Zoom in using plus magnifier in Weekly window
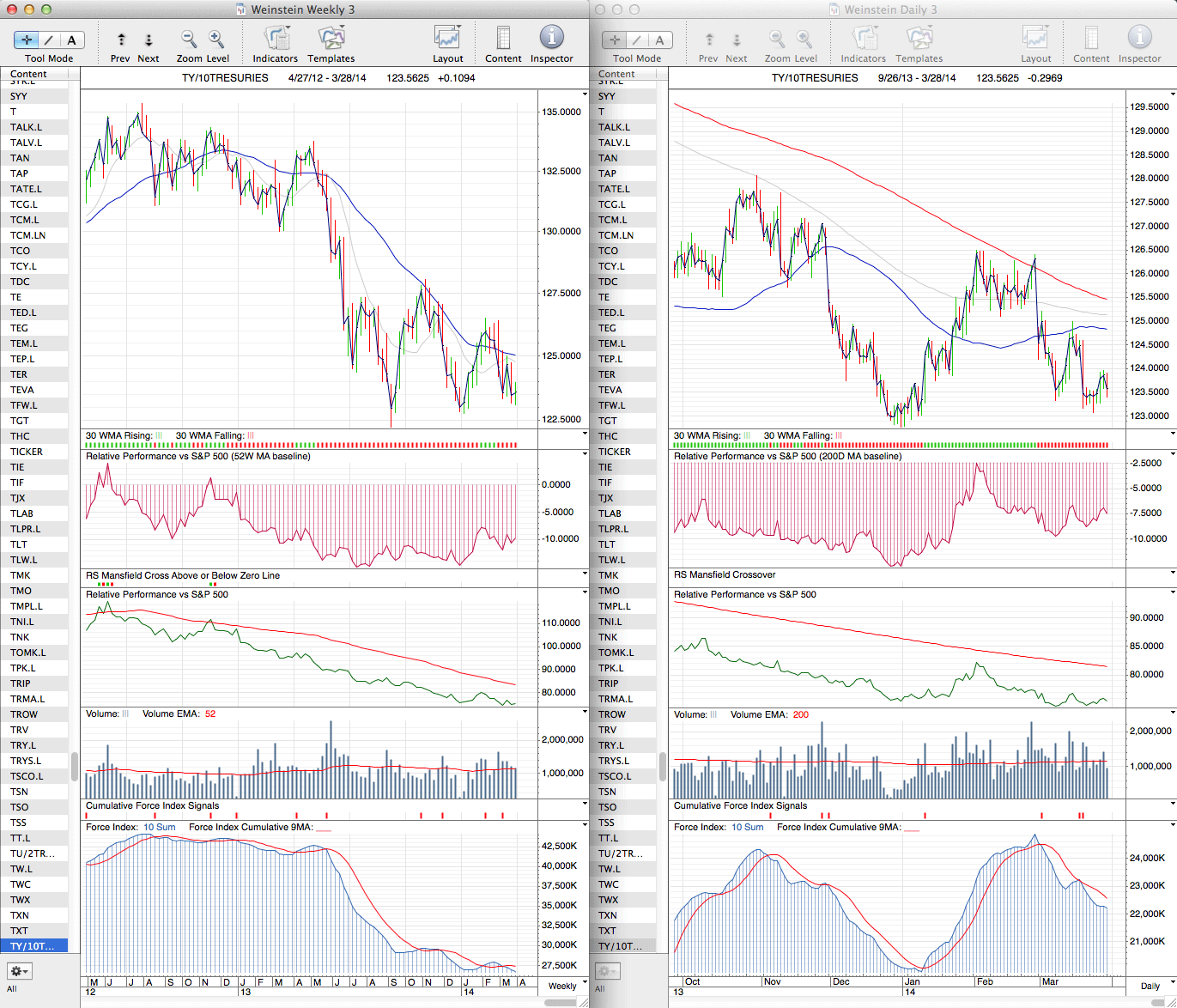This screenshot has width=1177, height=1008. (x=216, y=39)
